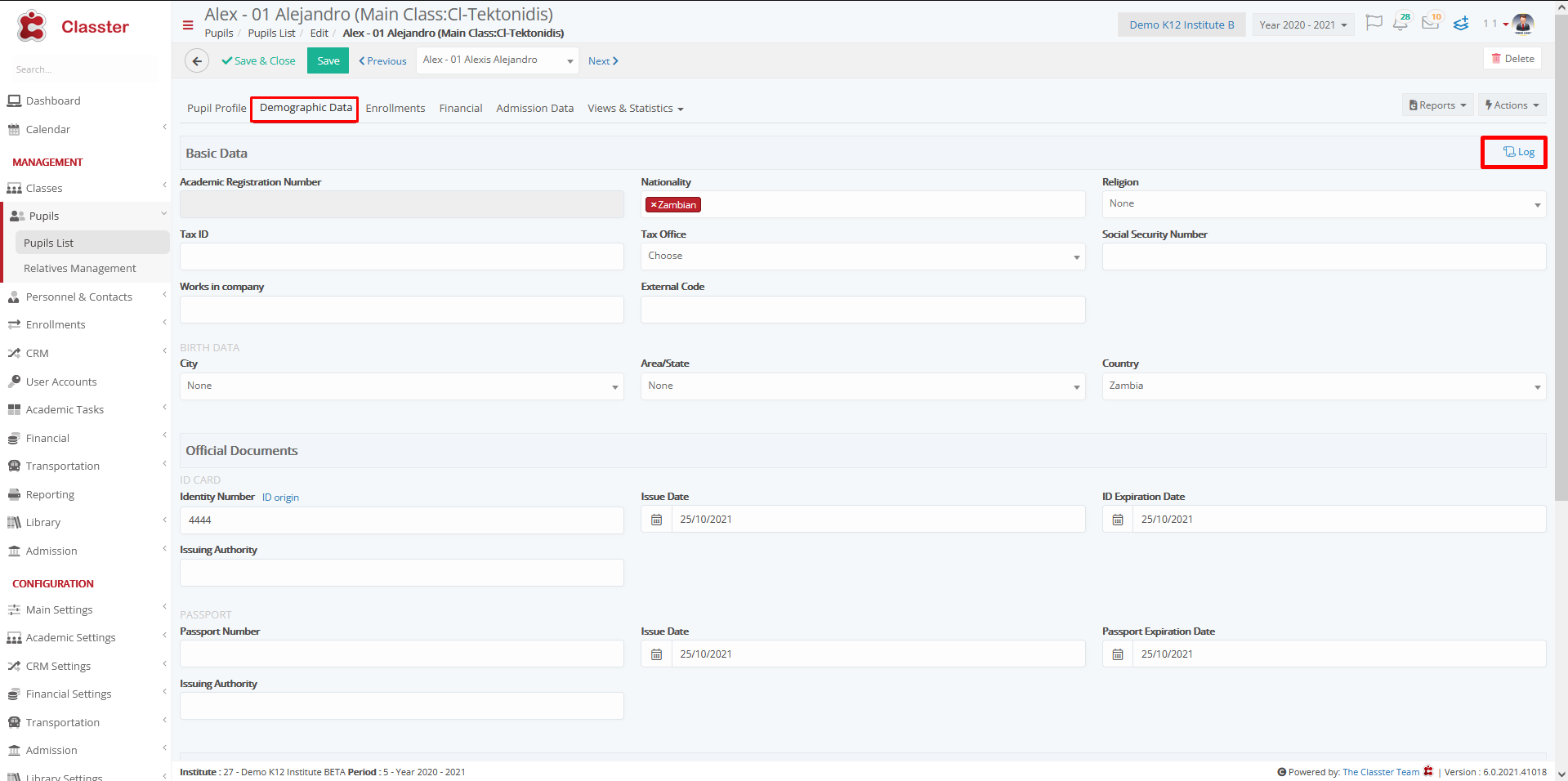Open Passport Expiration Date calendar icon
The width and height of the screenshot is (1568, 781).
(x=1118, y=654)
